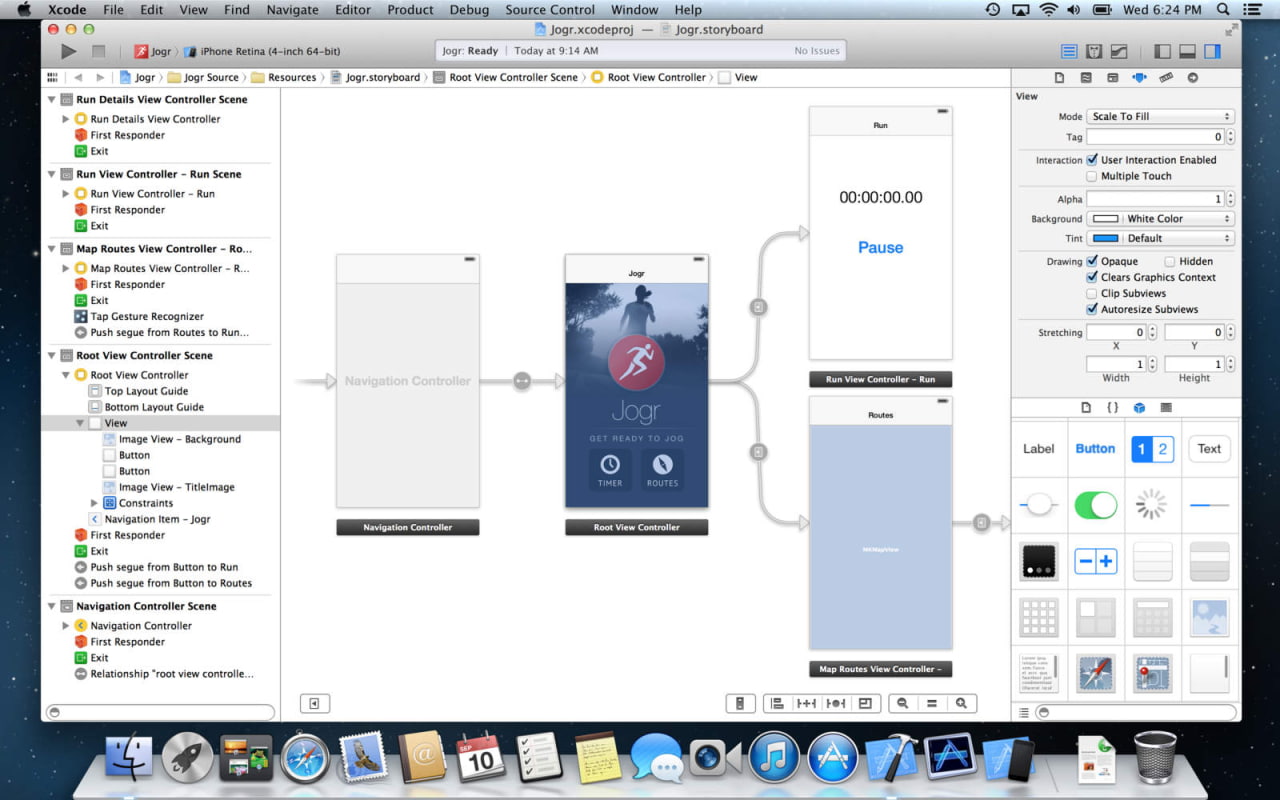Disable User Interaction Enabled checkbox

tap(1092, 160)
